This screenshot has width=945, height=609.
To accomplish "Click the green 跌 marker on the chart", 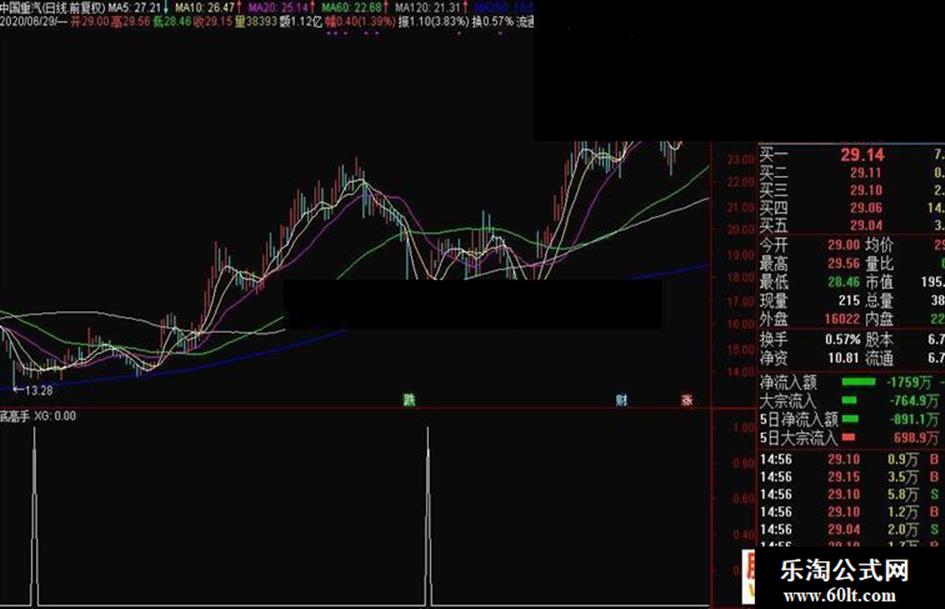I will (409, 400).
